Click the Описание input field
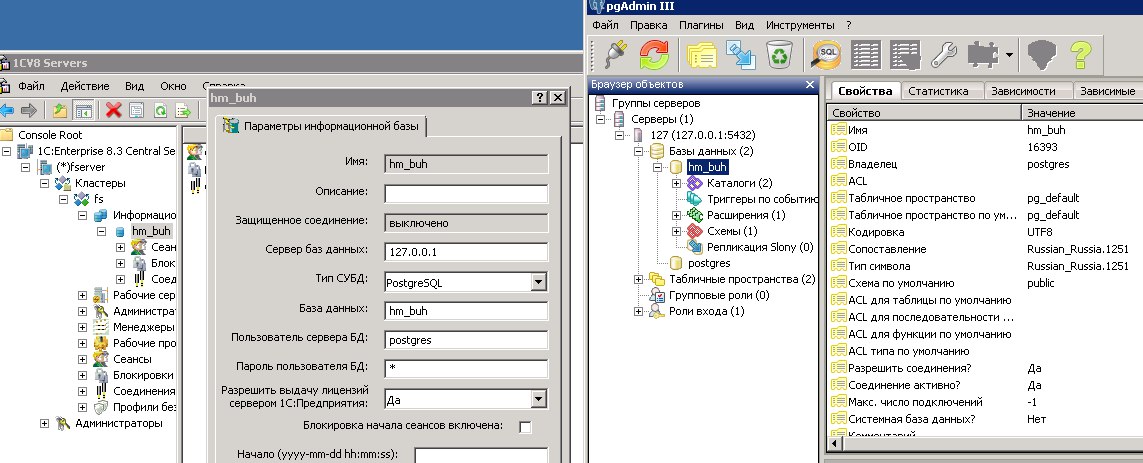1143x463 pixels. click(466, 194)
